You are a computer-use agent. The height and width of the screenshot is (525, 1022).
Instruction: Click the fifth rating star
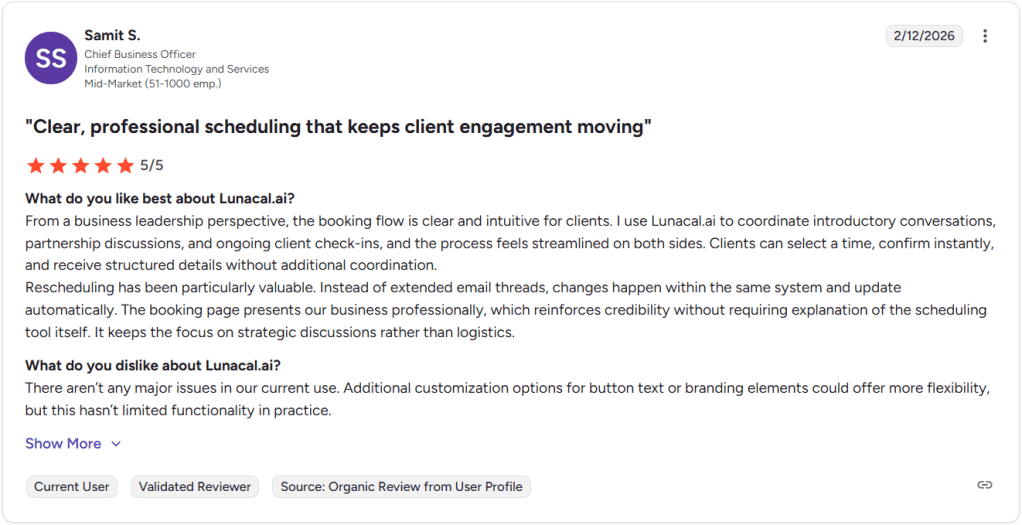click(x=124, y=166)
